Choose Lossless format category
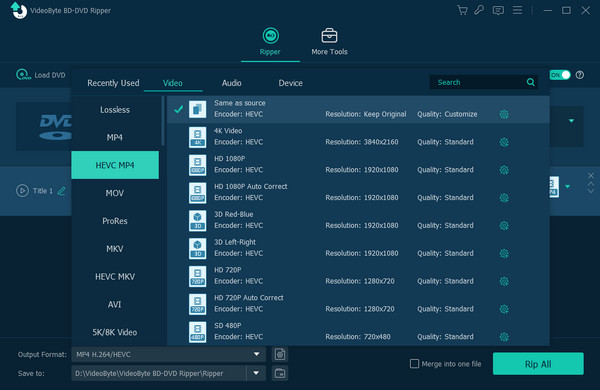This screenshot has height=390, width=600. [x=115, y=110]
